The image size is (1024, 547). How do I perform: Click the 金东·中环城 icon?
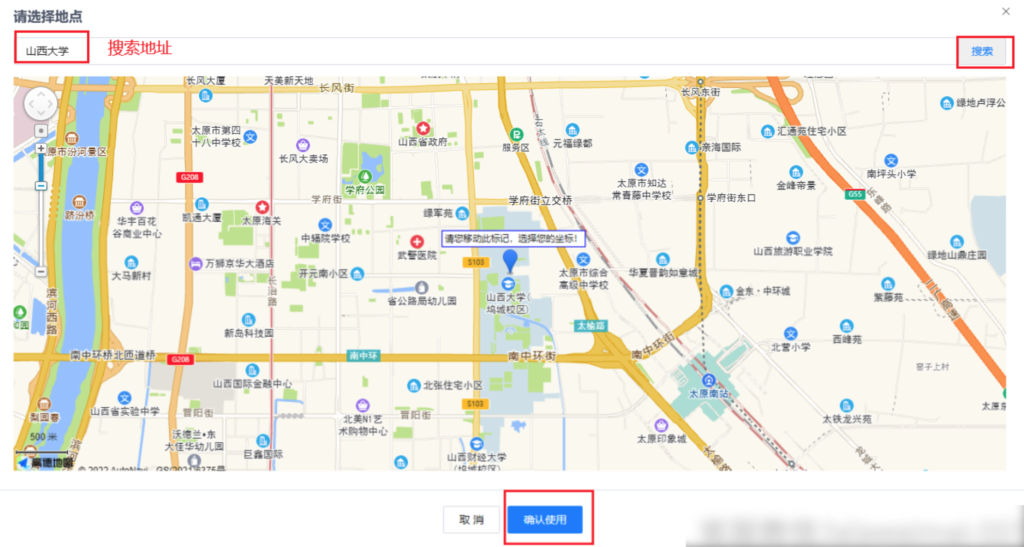tap(726, 290)
